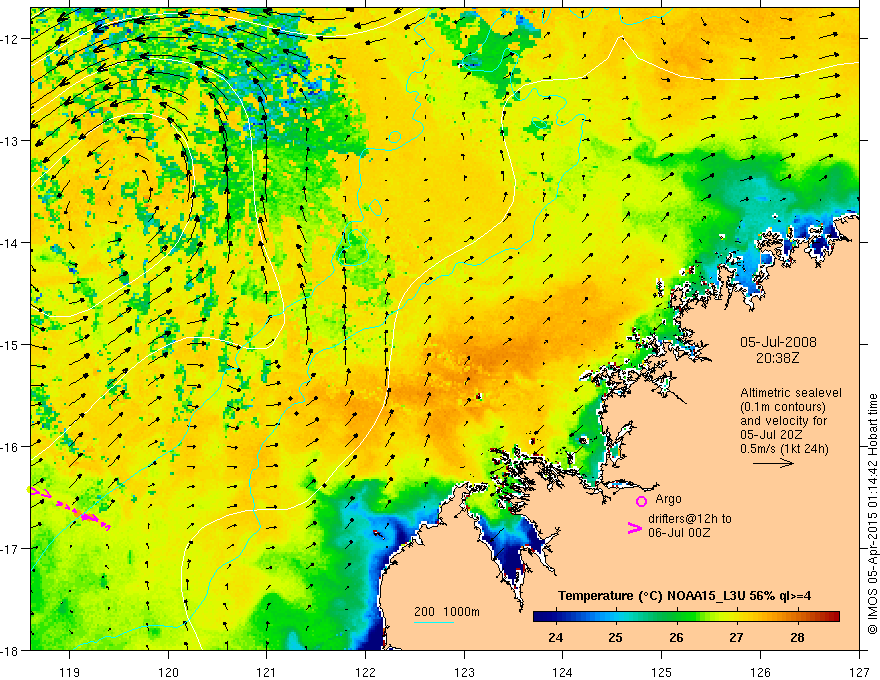Click the longitude axis label 121
Viewport: 880px width, 680px height.
[267, 672]
